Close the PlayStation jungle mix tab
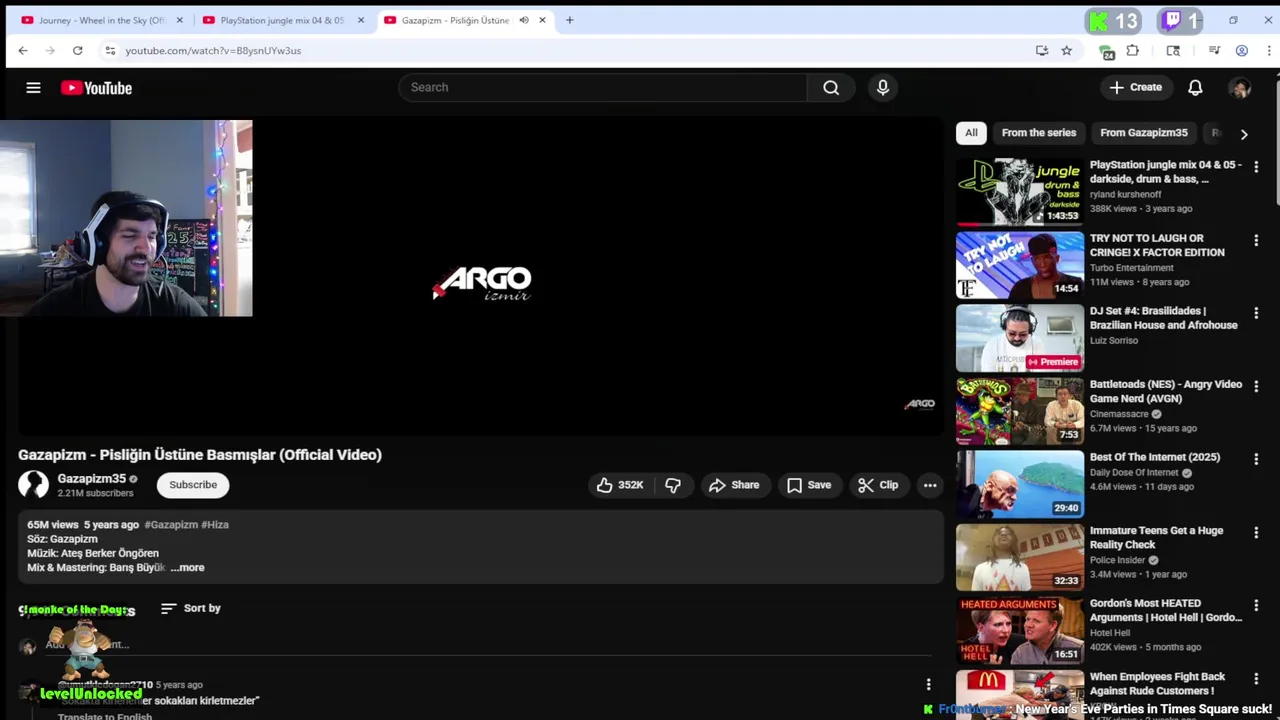This screenshot has width=1280, height=720. [x=361, y=20]
